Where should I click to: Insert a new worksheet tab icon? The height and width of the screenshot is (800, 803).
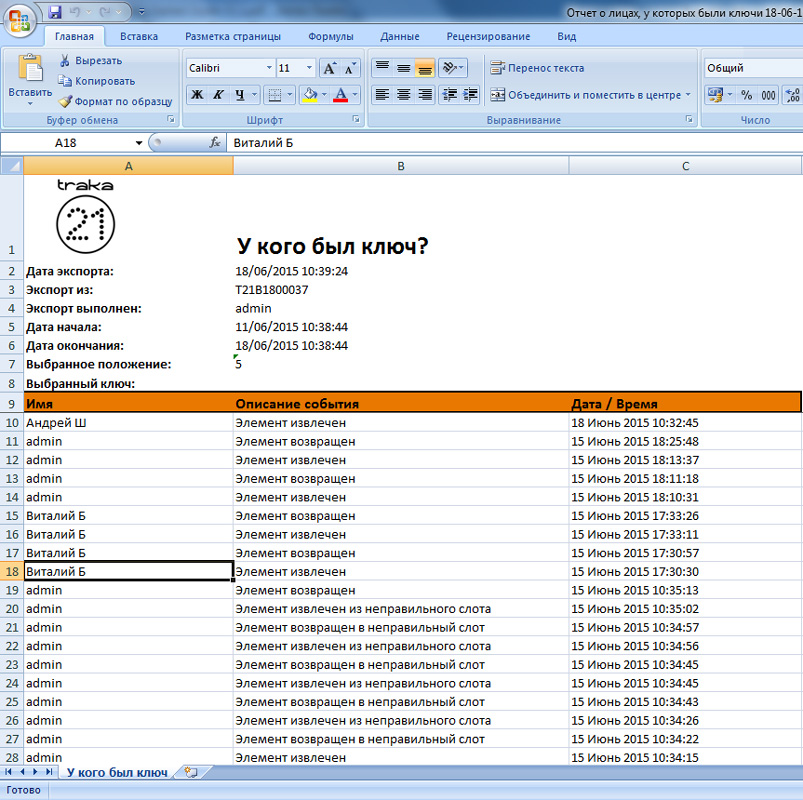[191, 772]
